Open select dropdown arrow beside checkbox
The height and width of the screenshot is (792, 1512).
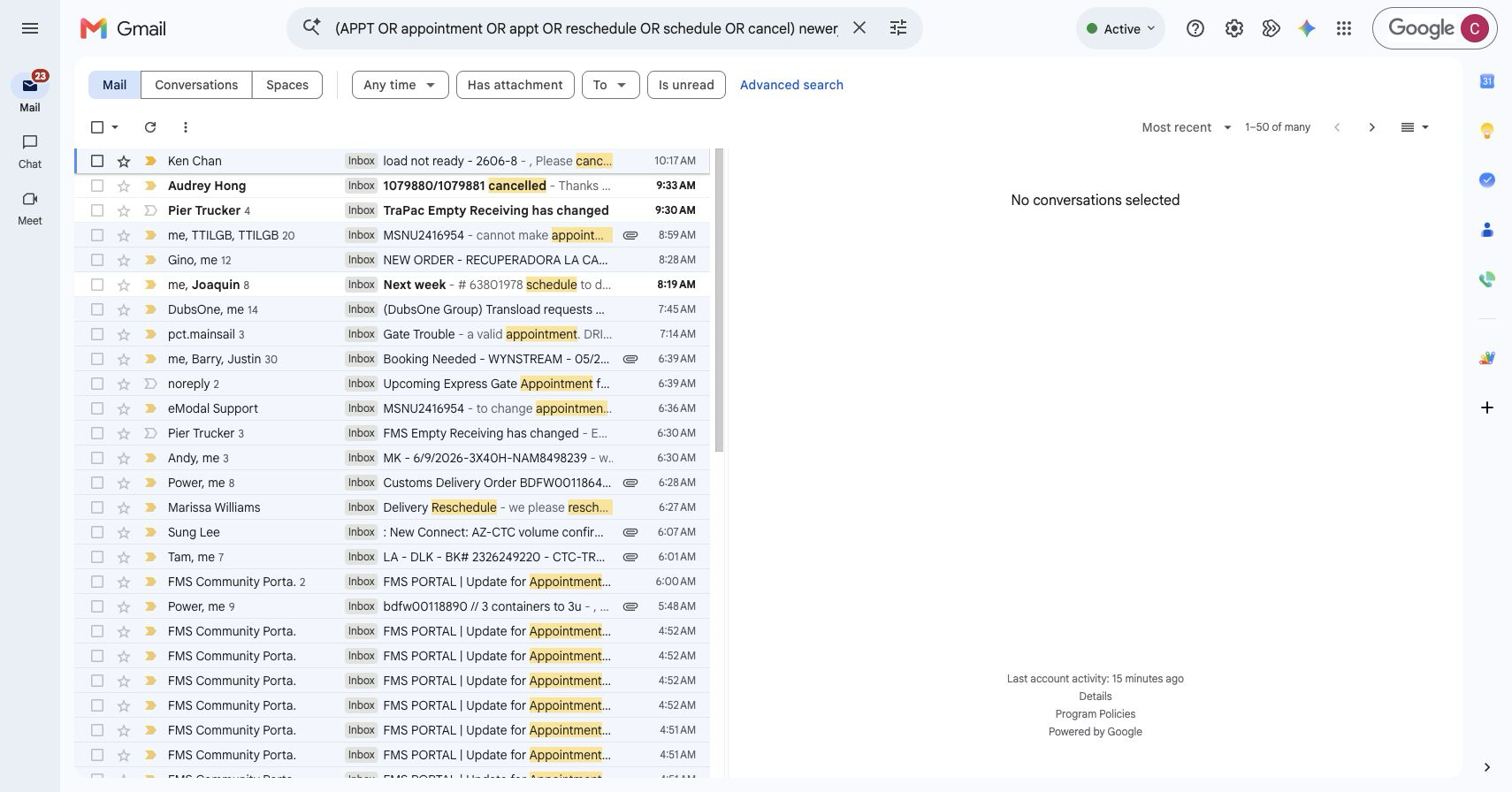[x=115, y=127]
